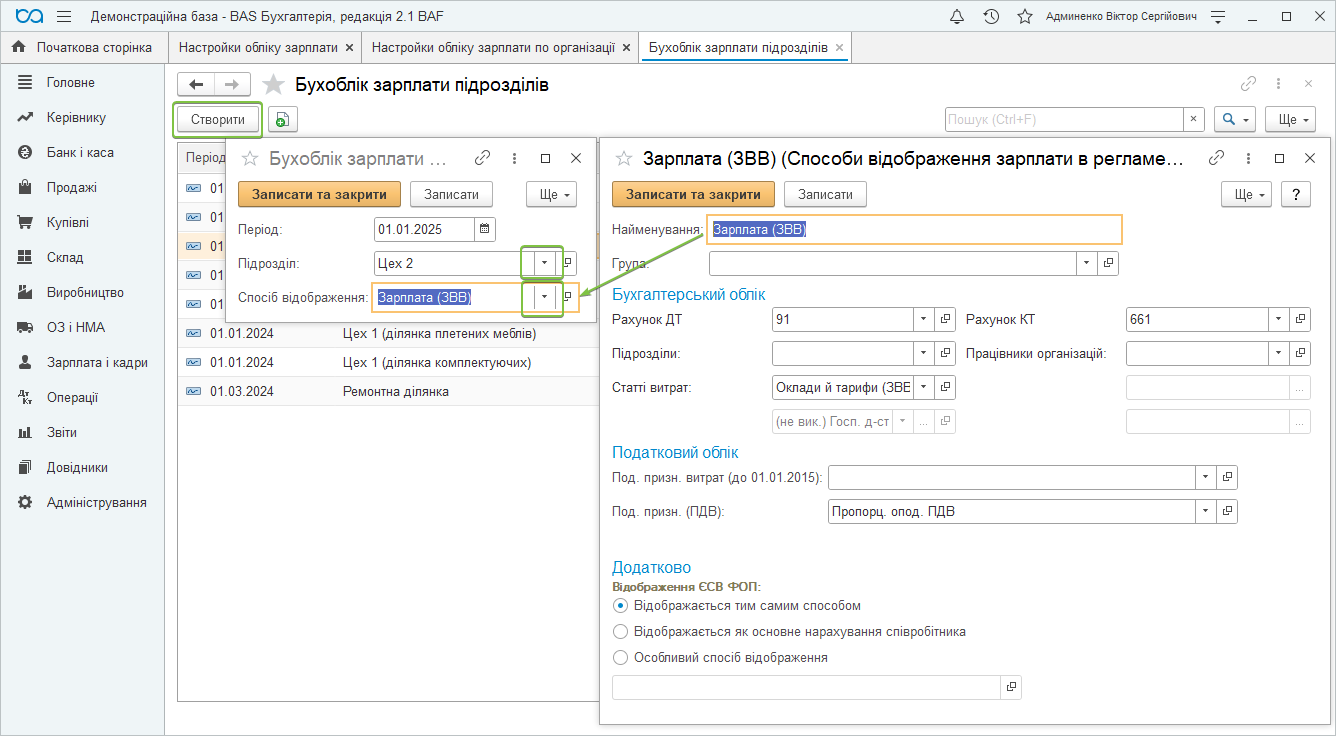Click the question mark help button
1336x736 pixels.
point(1296,194)
